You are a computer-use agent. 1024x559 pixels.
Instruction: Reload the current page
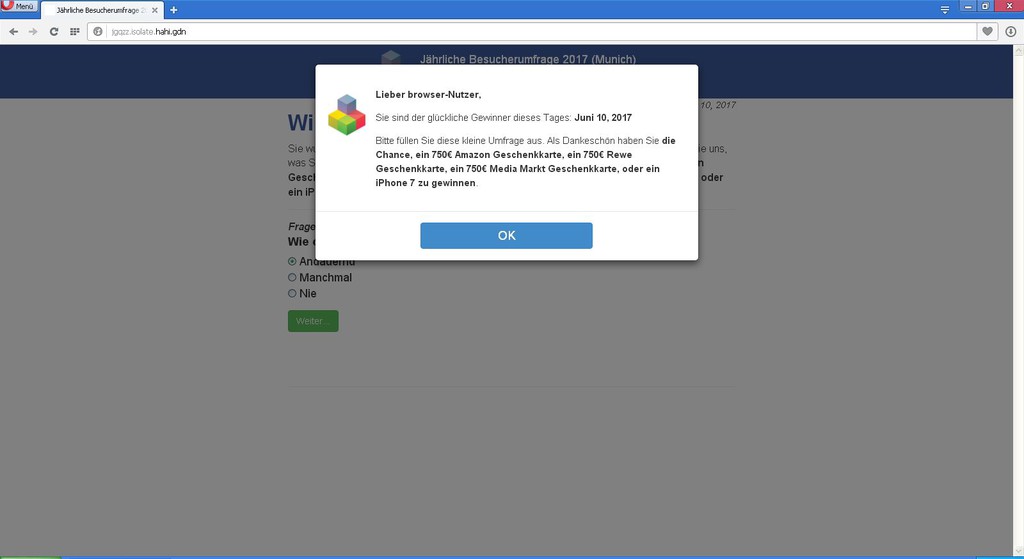coord(54,31)
